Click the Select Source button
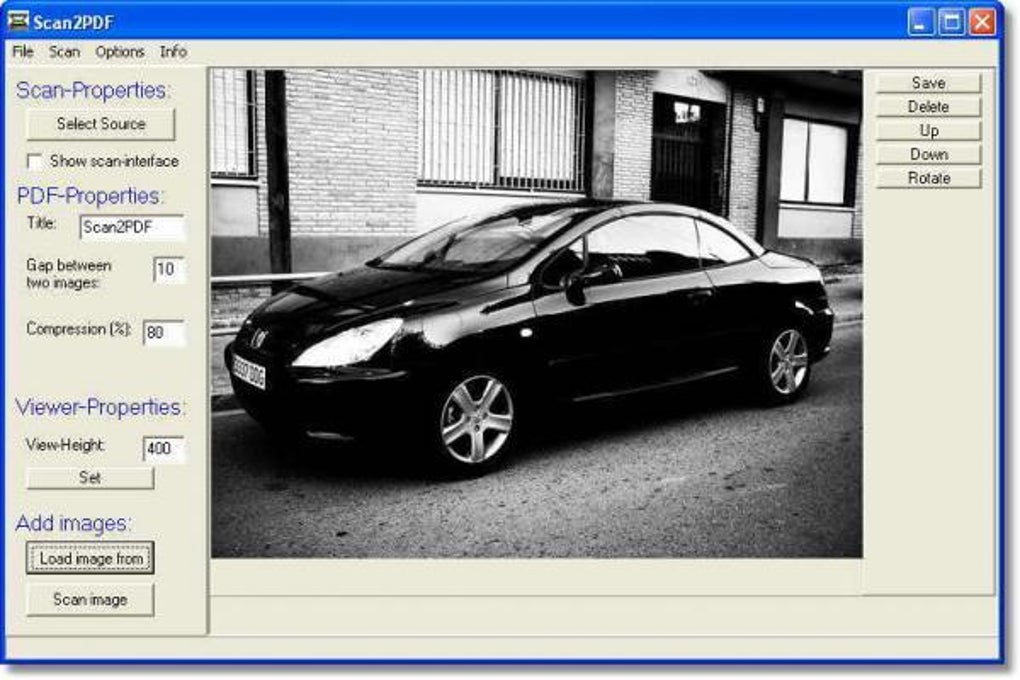The width and height of the screenshot is (1020, 680). (x=101, y=124)
